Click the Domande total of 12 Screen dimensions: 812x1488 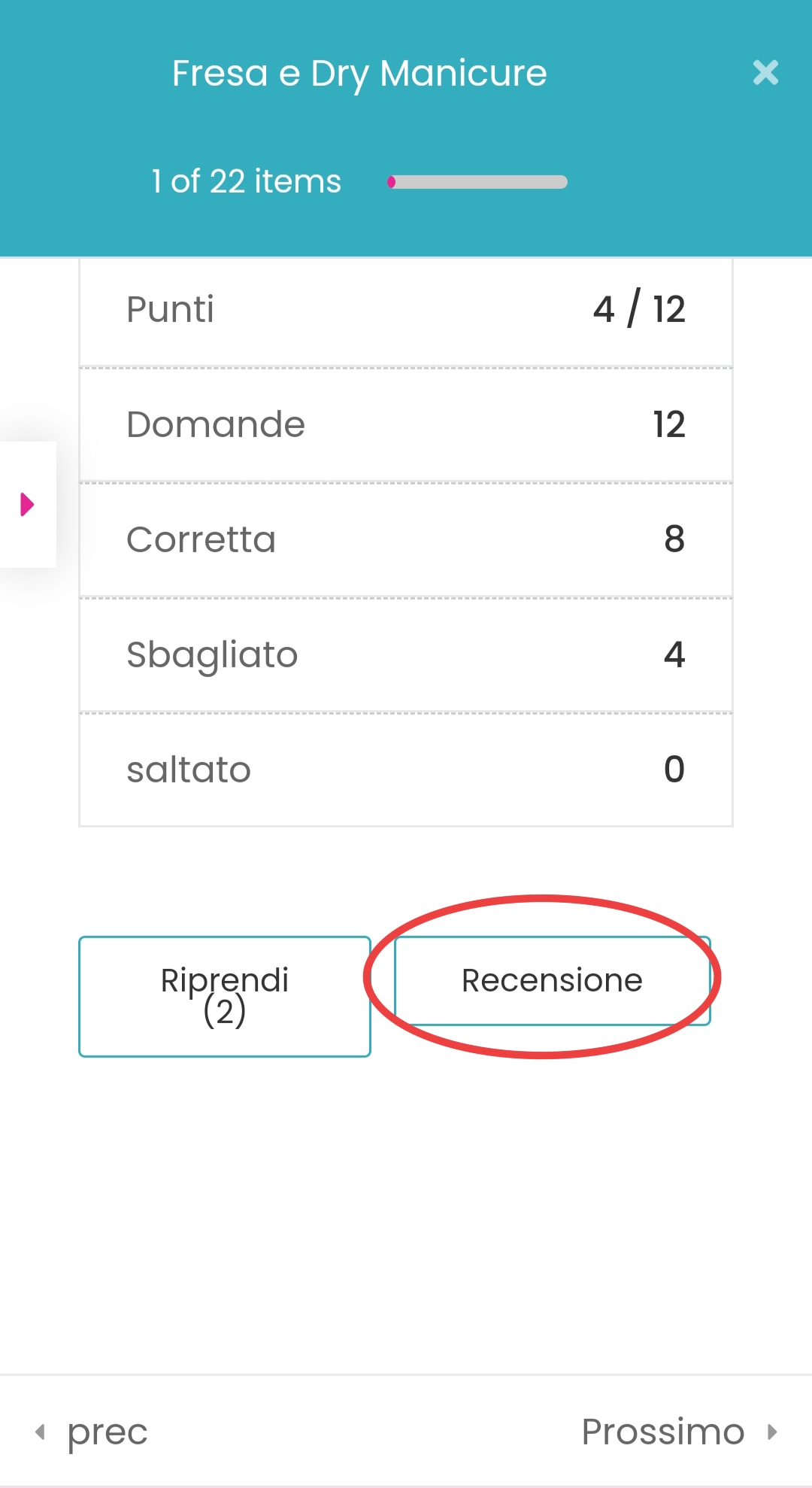(669, 424)
